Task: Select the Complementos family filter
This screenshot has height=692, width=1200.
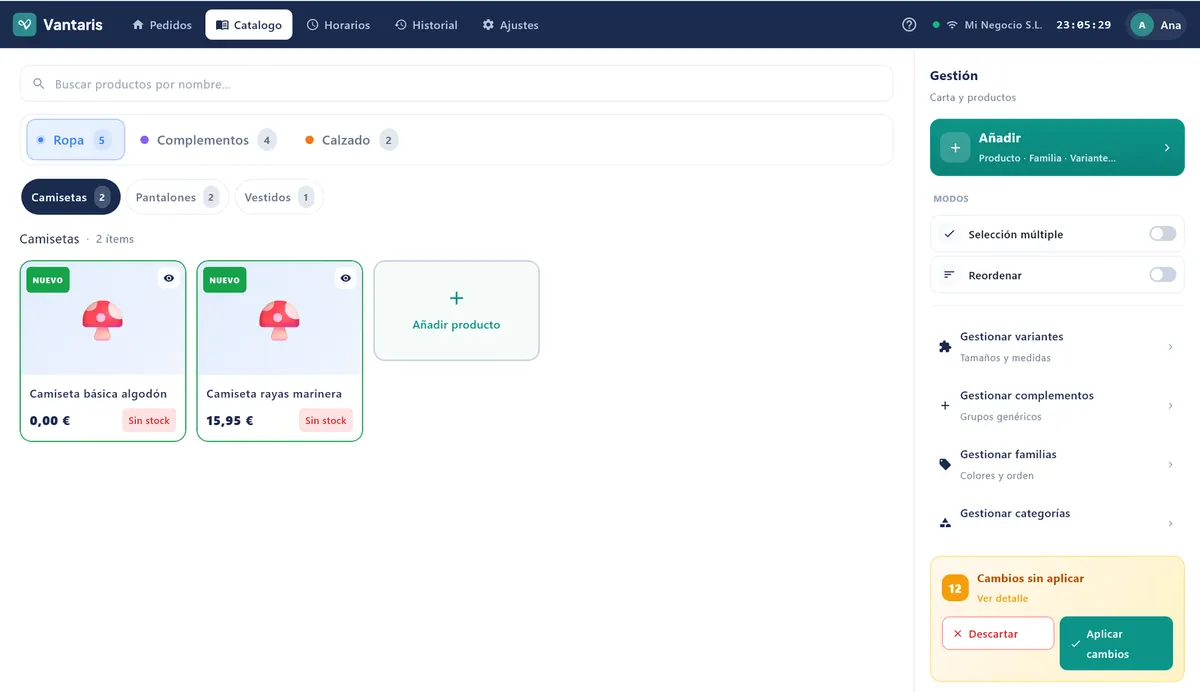Action: (208, 140)
